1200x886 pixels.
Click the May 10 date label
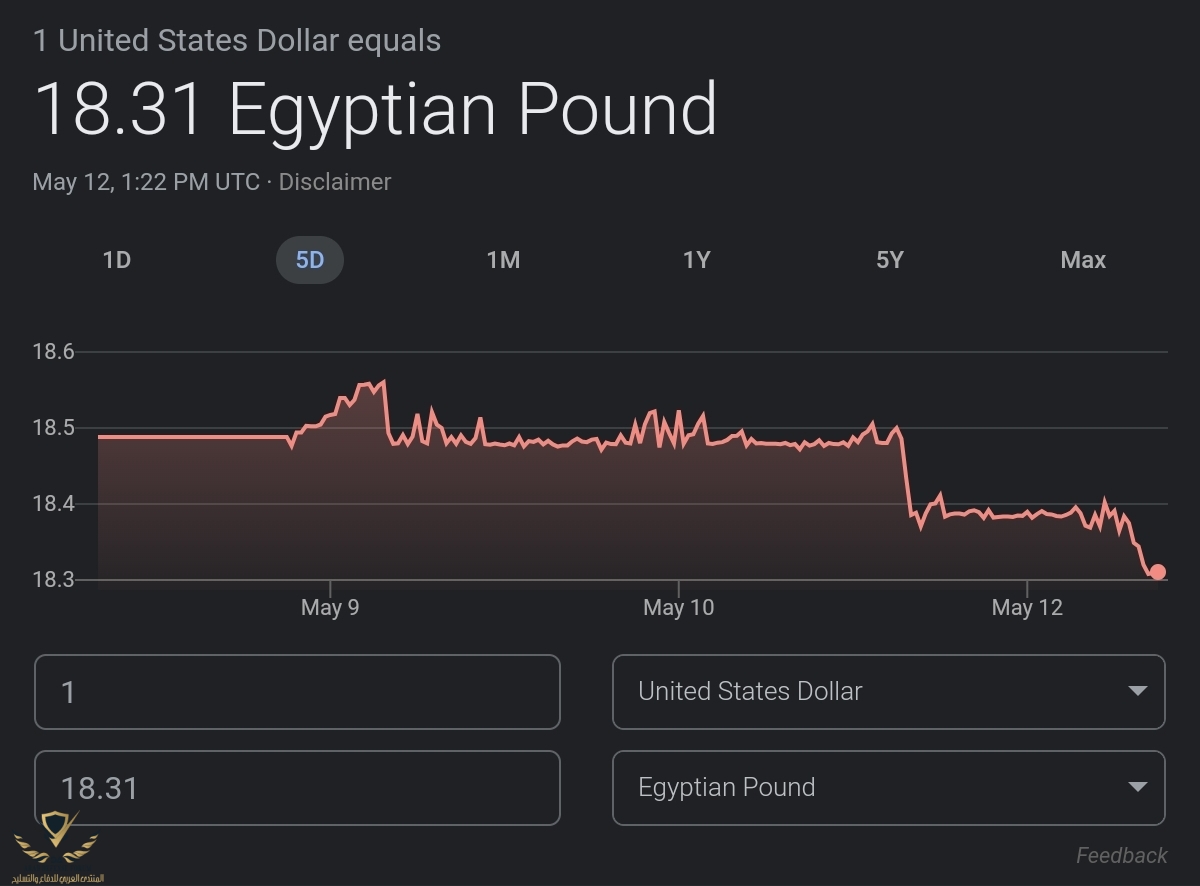tap(679, 607)
